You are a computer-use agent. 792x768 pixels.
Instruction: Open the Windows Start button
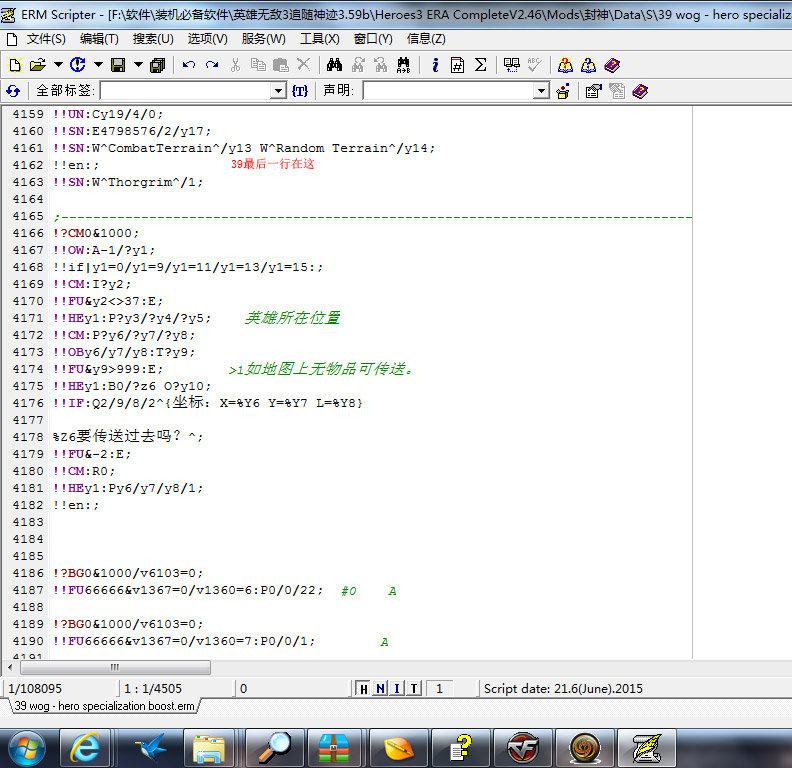26,748
